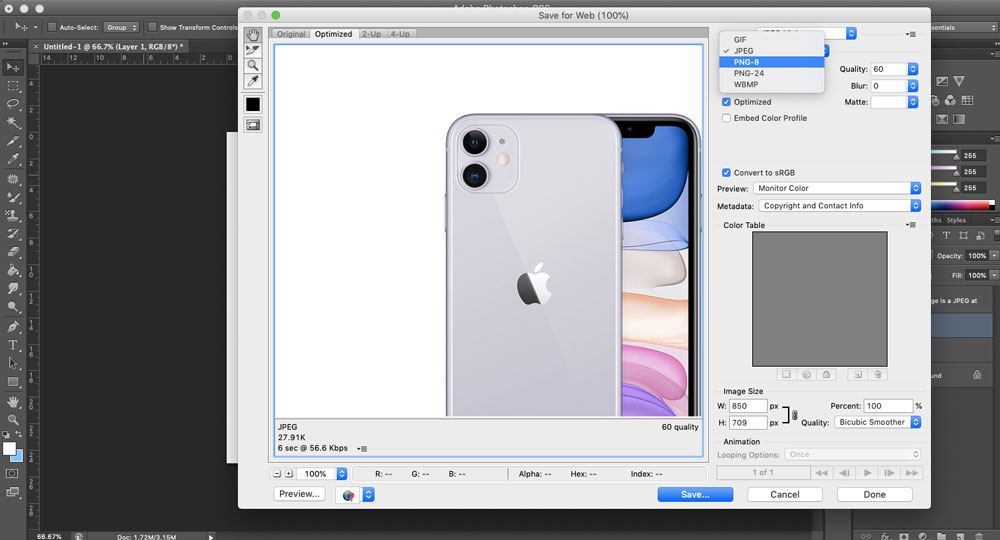This screenshot has width=1000, height=540.
Task: Open the browser preview selection dropdown arrow
Action: (368, 495)
